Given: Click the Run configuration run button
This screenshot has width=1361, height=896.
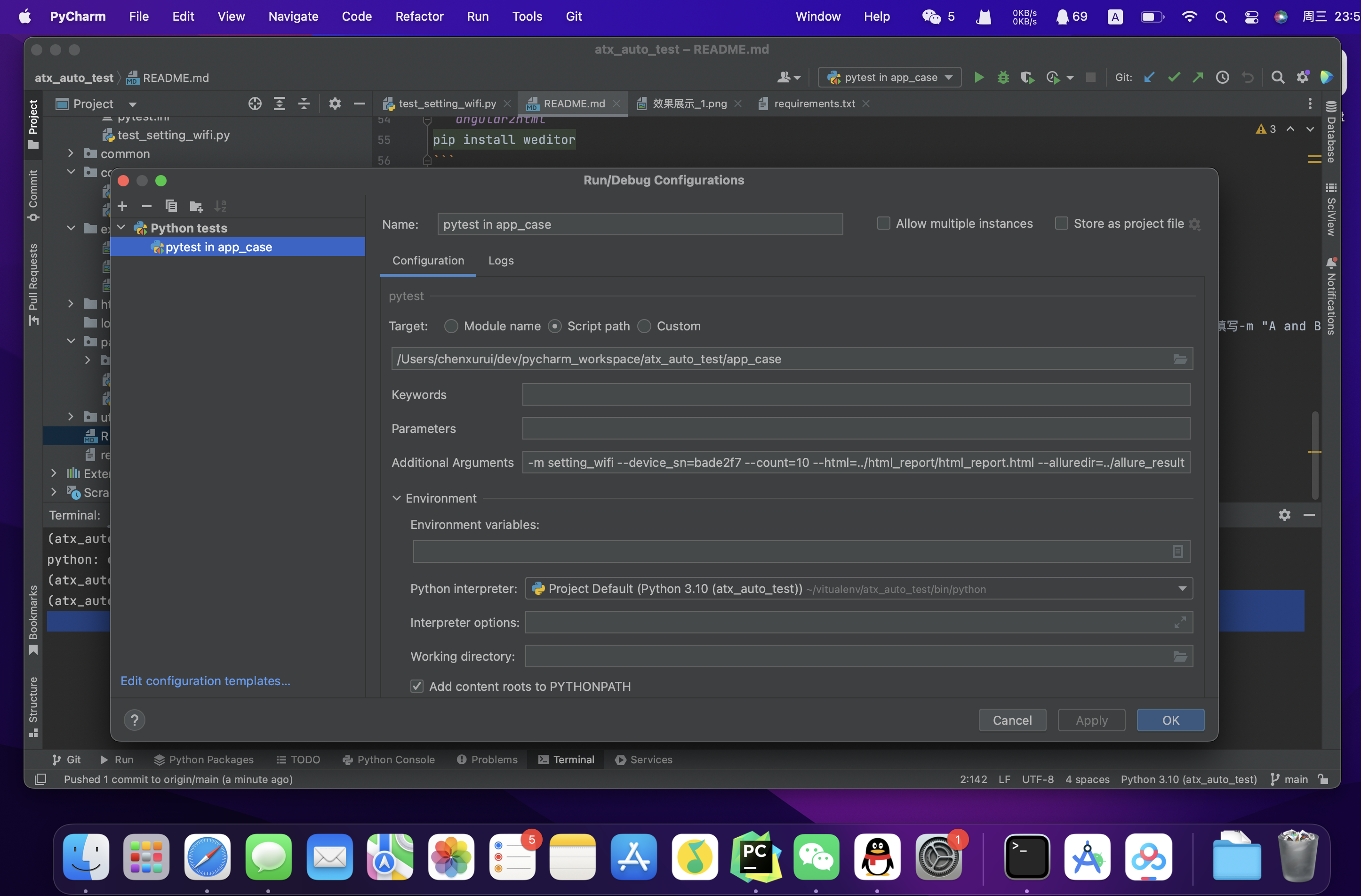Looking at the screenshot, I should pyautogui.click(x=979, y=76).
